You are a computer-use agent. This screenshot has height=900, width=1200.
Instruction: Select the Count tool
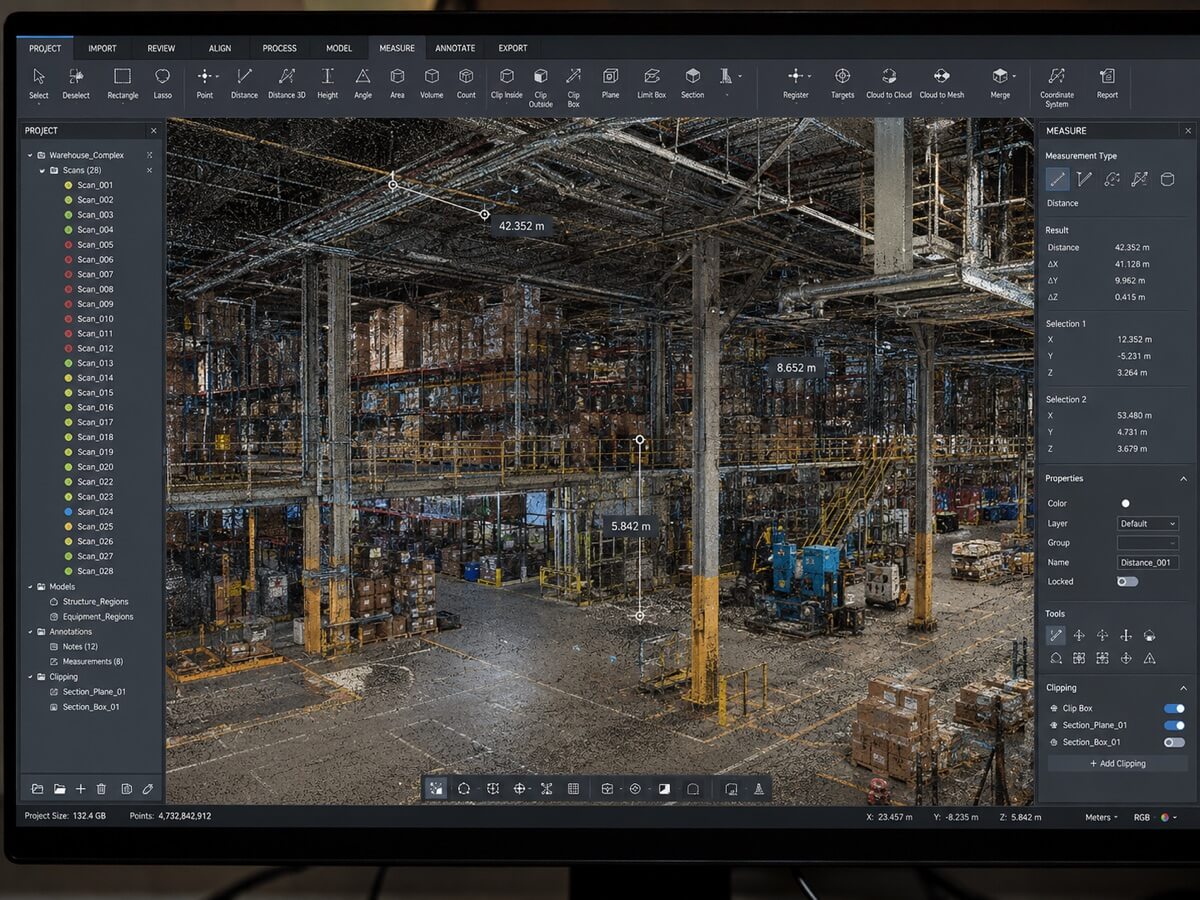466,84
